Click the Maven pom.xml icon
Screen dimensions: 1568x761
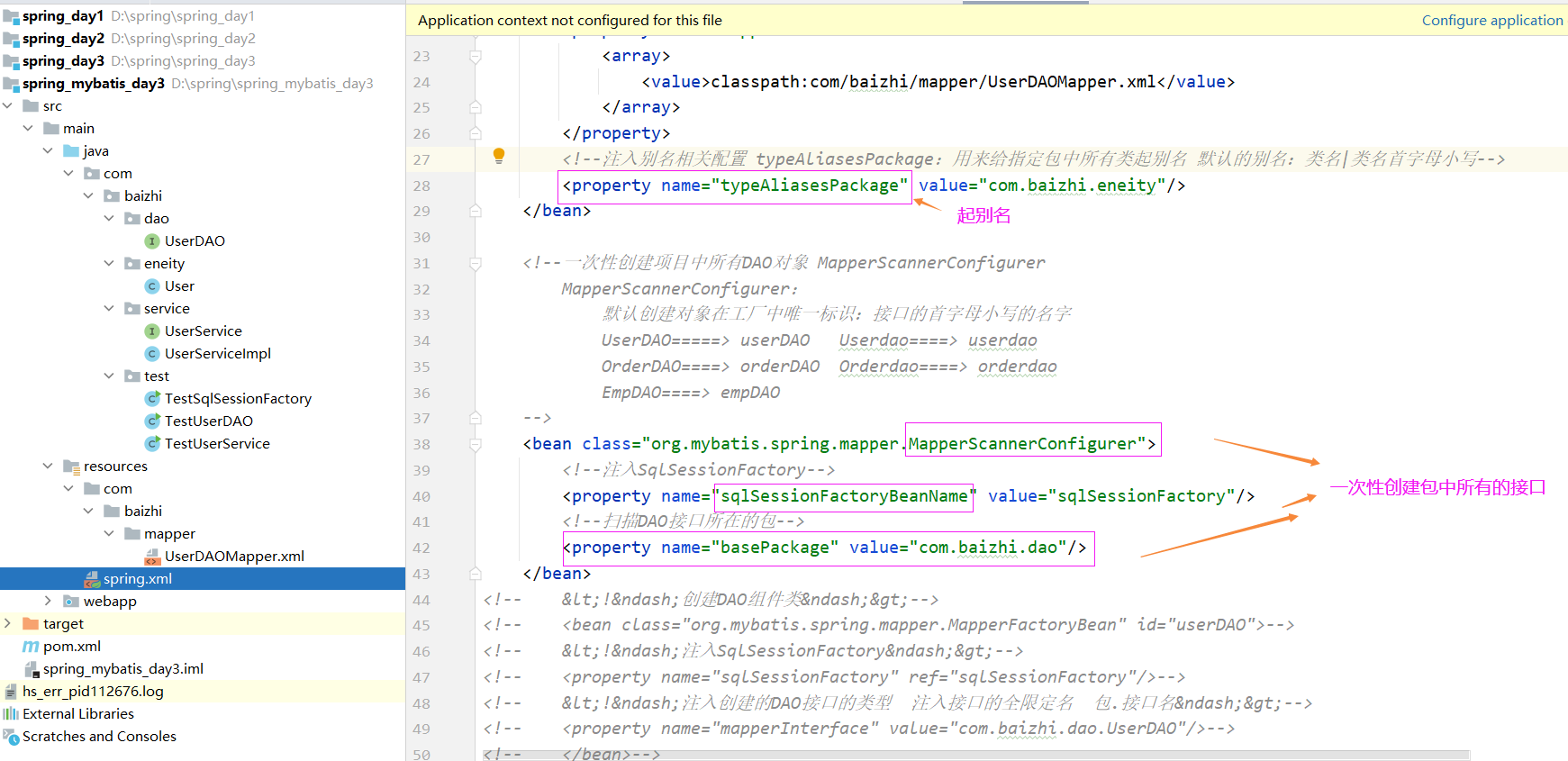point(31,647)
